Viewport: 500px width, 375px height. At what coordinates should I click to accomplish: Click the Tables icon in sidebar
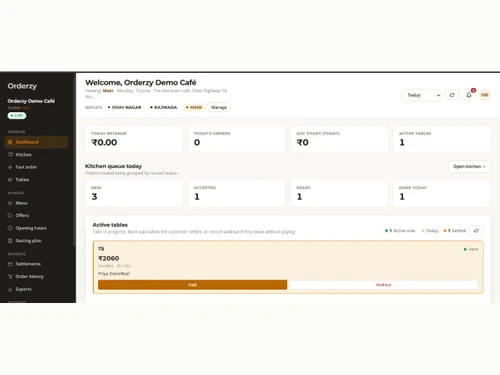click(10, 180)
